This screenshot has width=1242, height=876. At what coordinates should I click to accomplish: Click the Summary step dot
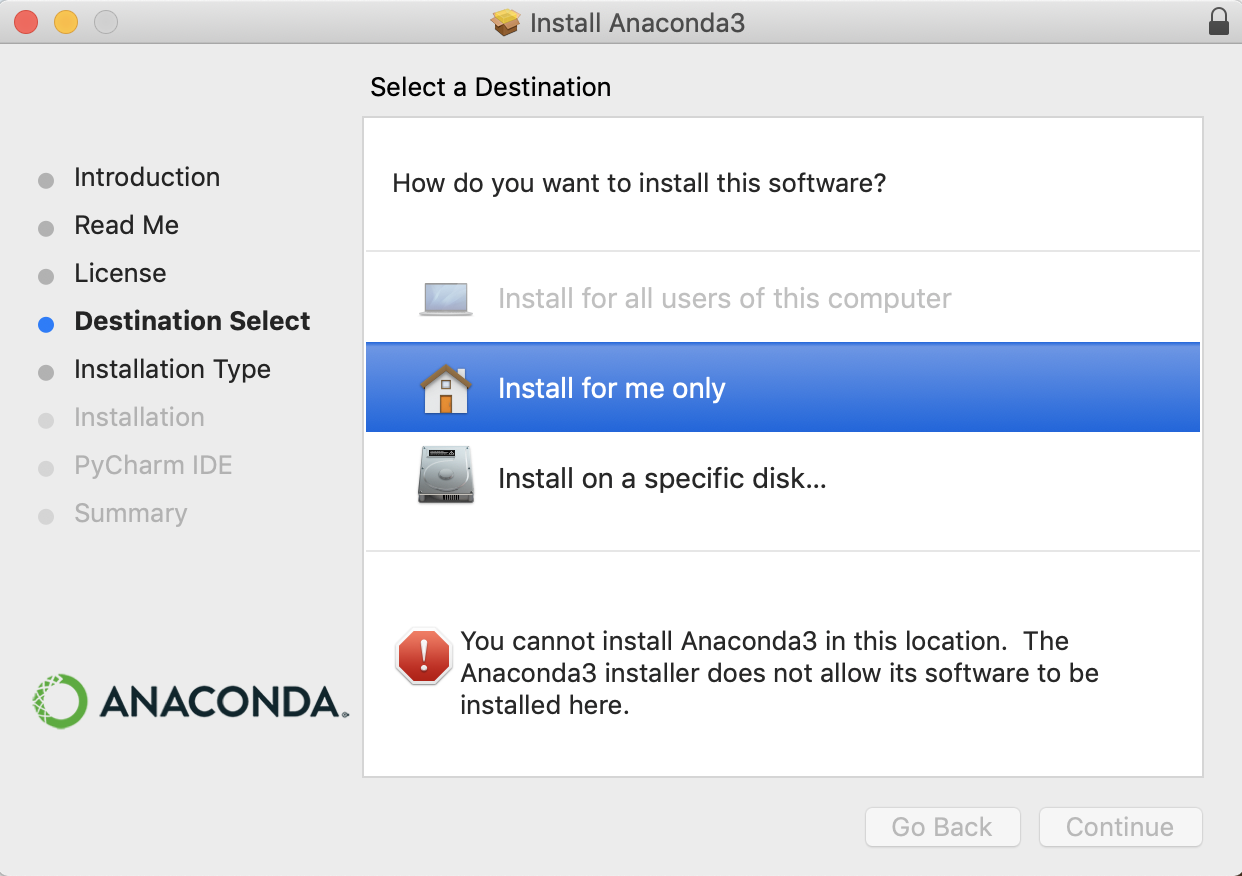pos(45,513)
